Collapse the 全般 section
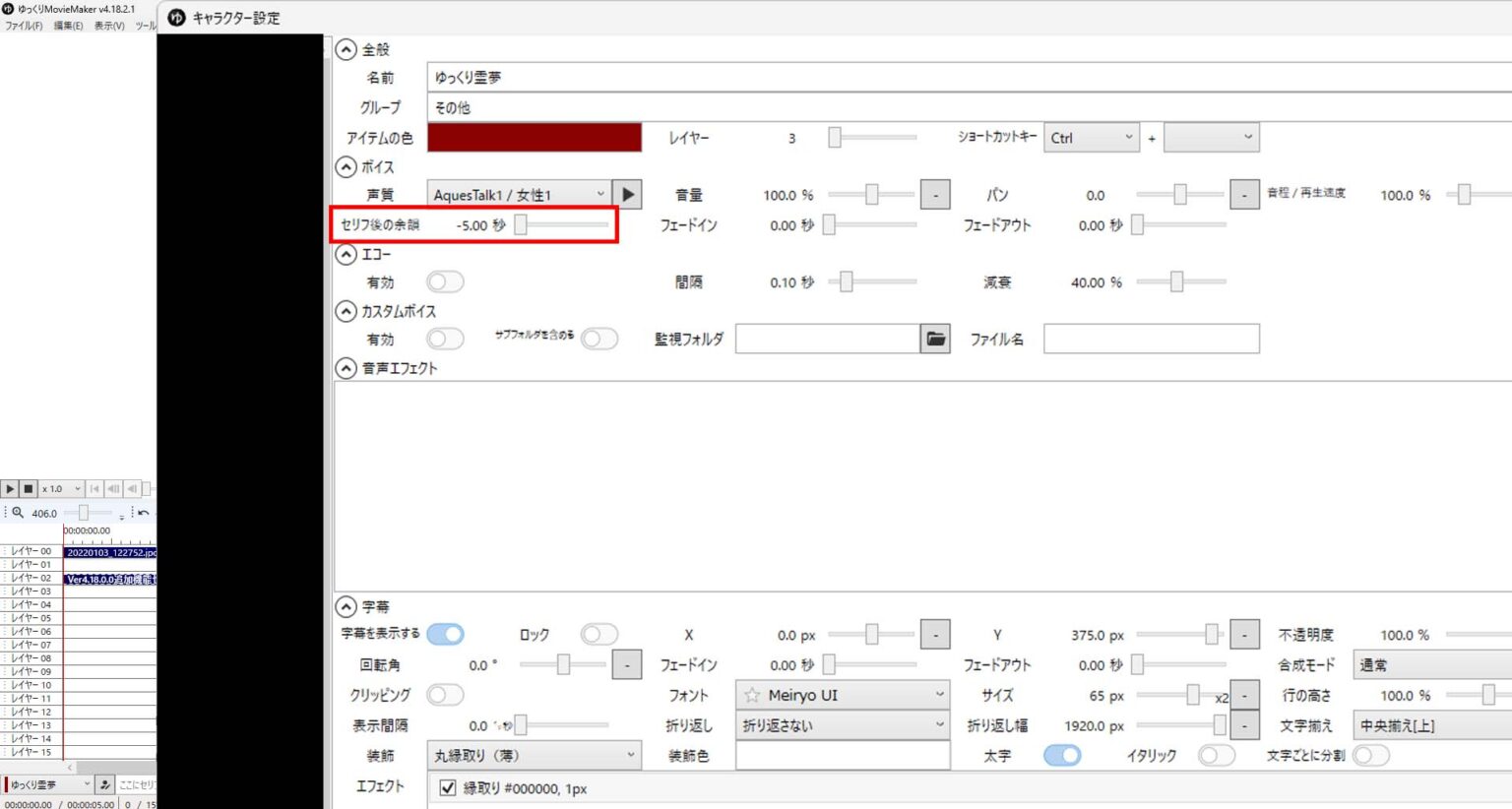Viewport: 1512px width, 809px height. [346, 49]
